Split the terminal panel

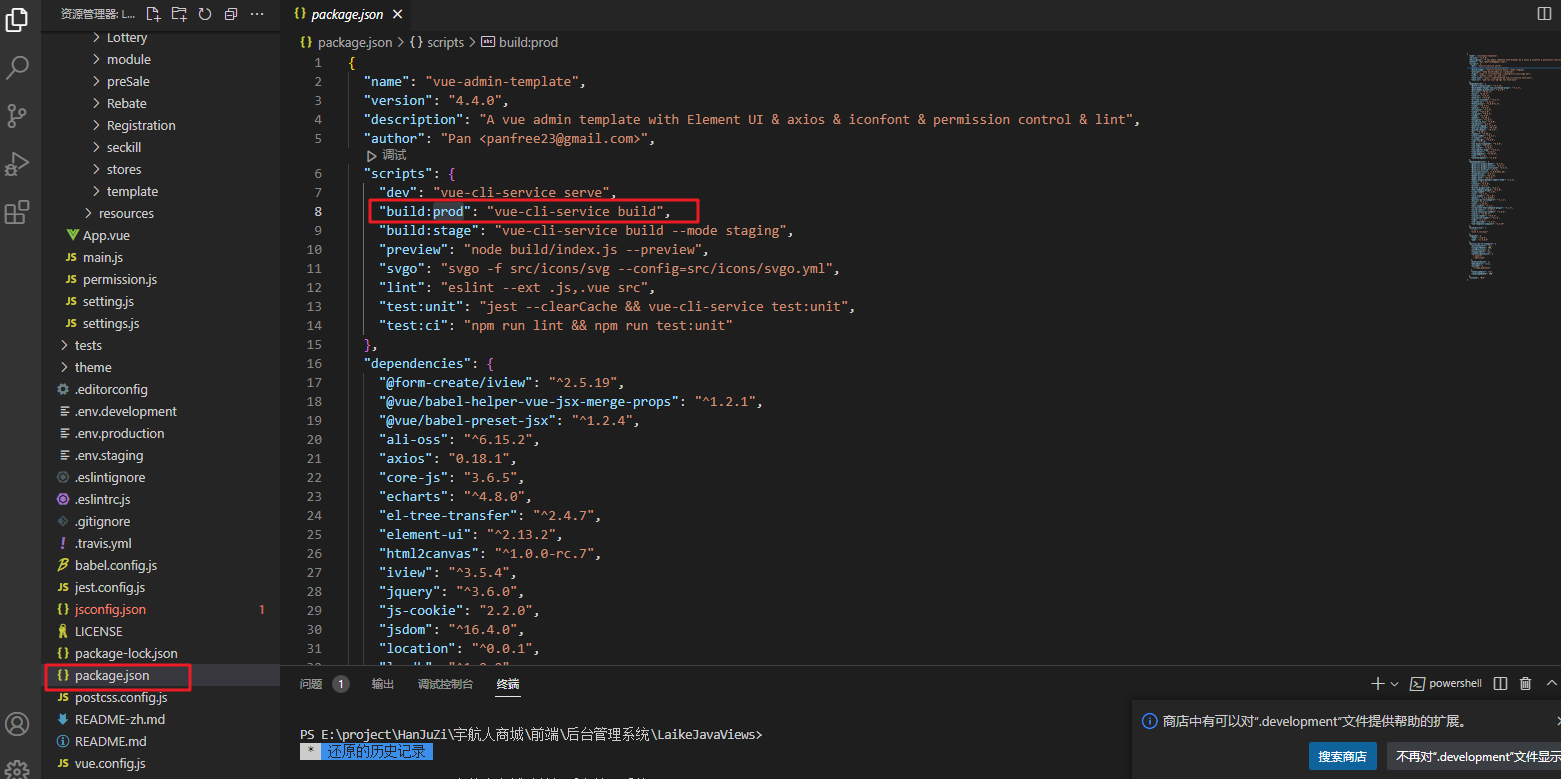tap(1500, 684)
